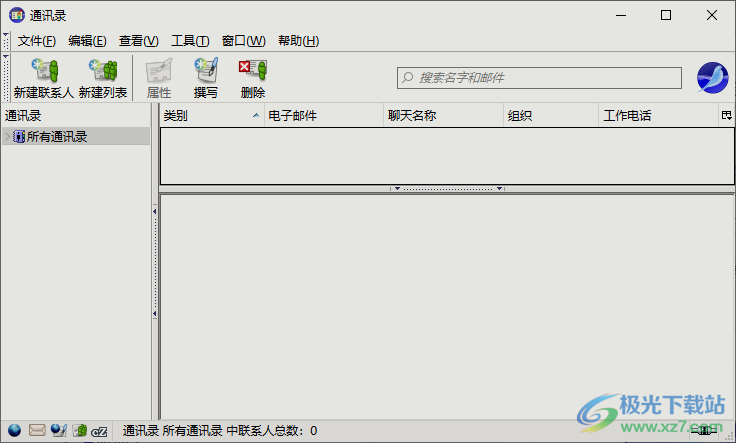The height and width of the screenshot is (443, 736).
Task: Toggle the online/offline plug icon
Action: tap(703, 430)
